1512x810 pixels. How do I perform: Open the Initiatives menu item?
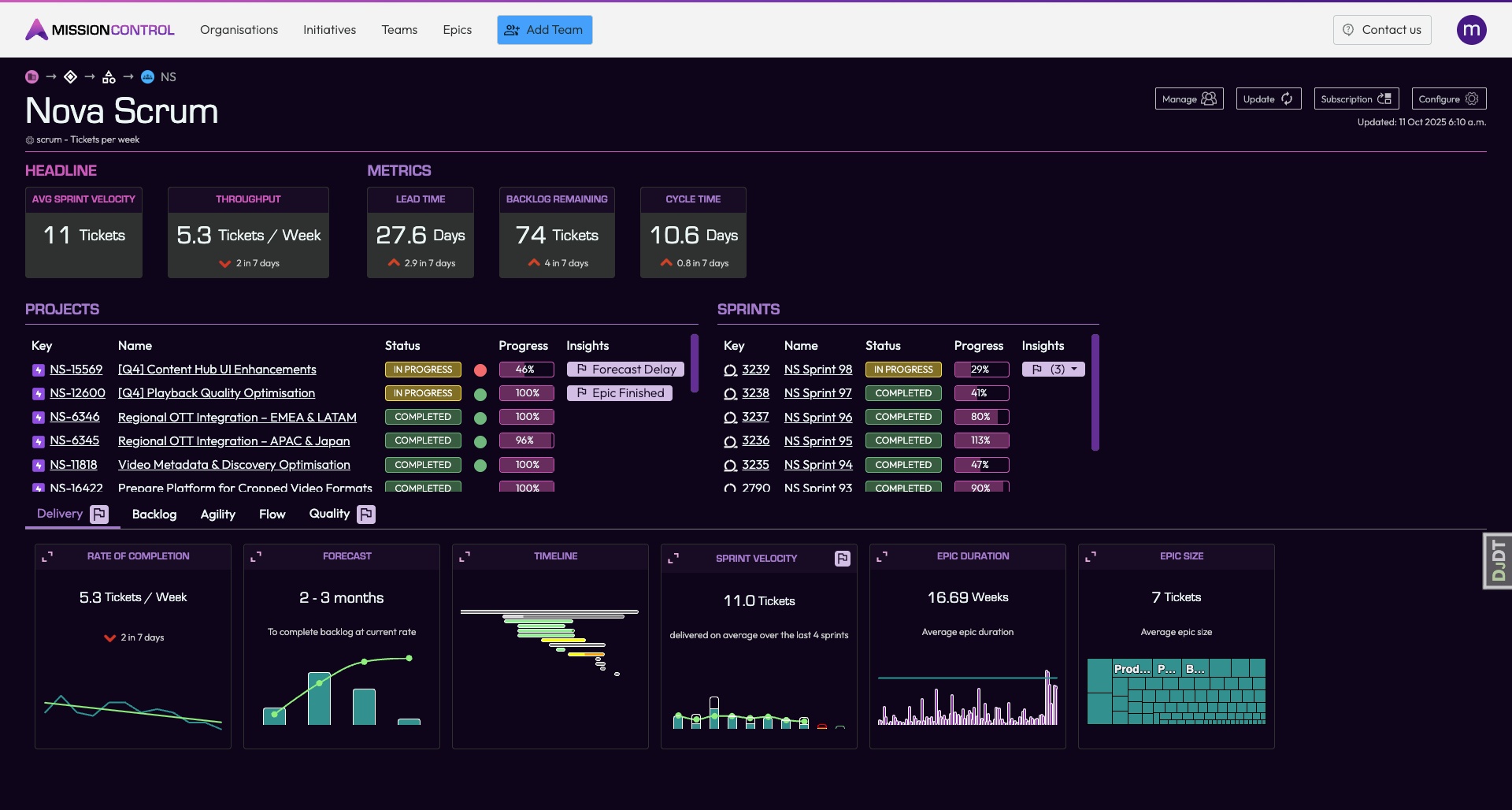coord(329,30)
